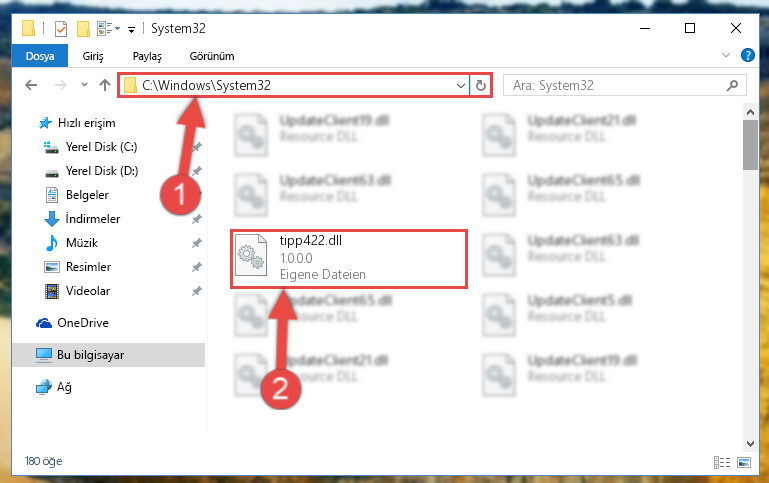
Task: Refresh the System32 folder view
Action: click(x=481, y=85)
